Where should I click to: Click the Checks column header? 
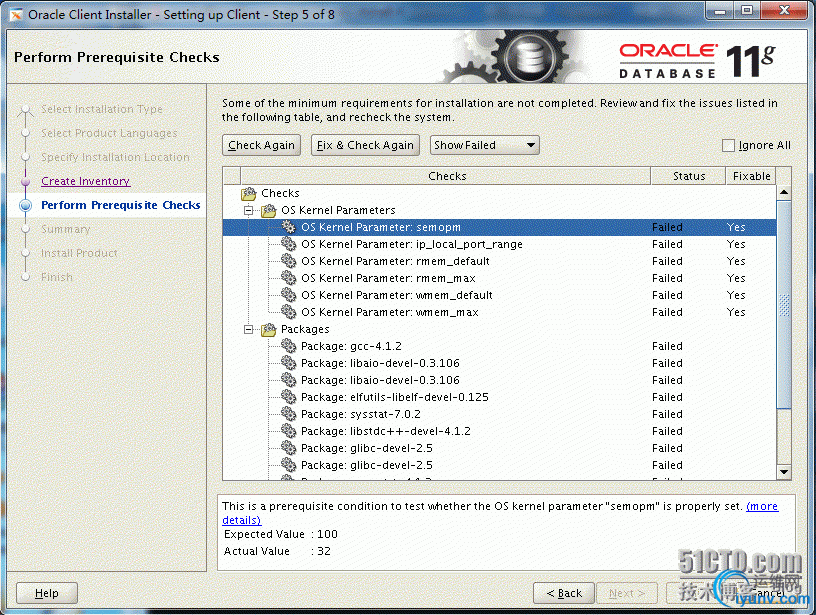446,176
